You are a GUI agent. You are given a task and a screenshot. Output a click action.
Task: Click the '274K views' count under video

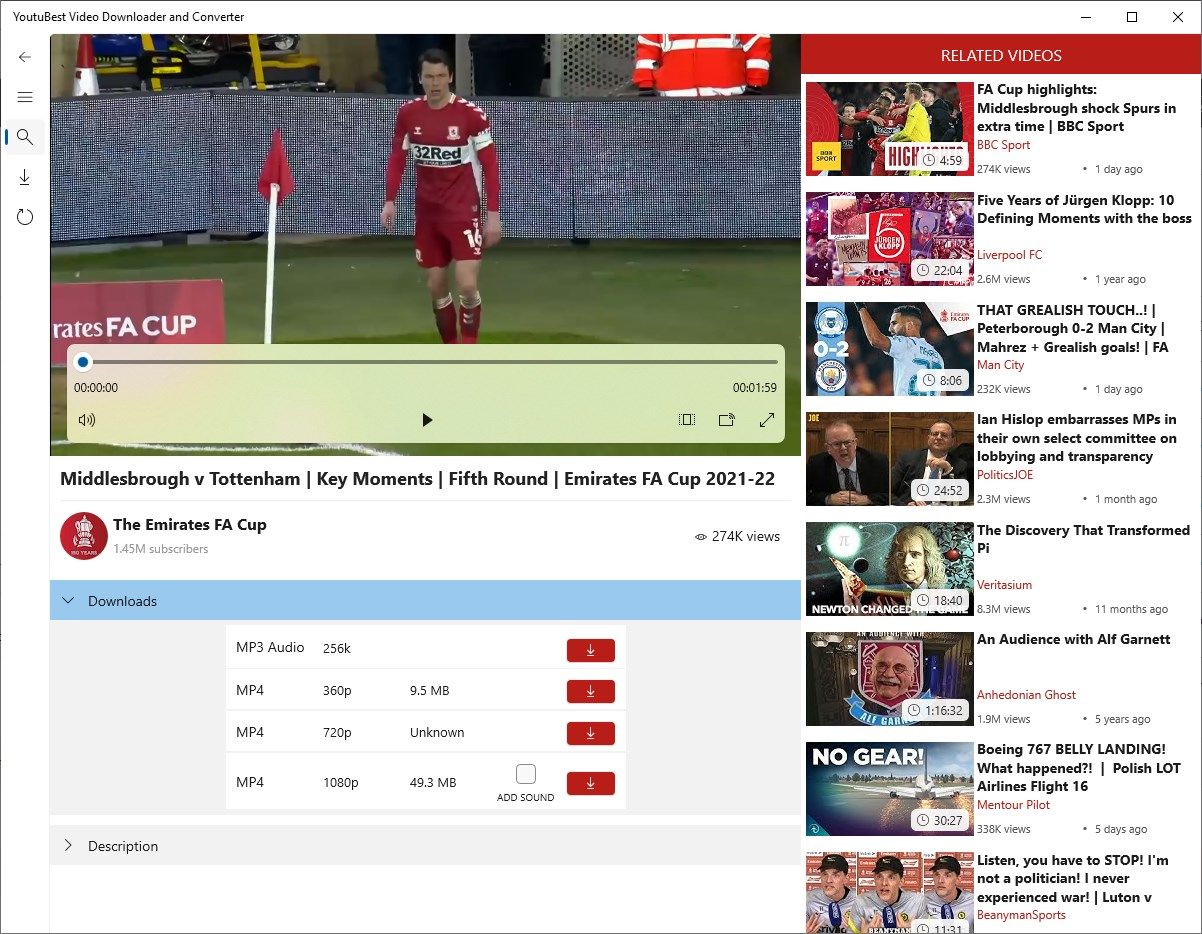coord(746,537)
